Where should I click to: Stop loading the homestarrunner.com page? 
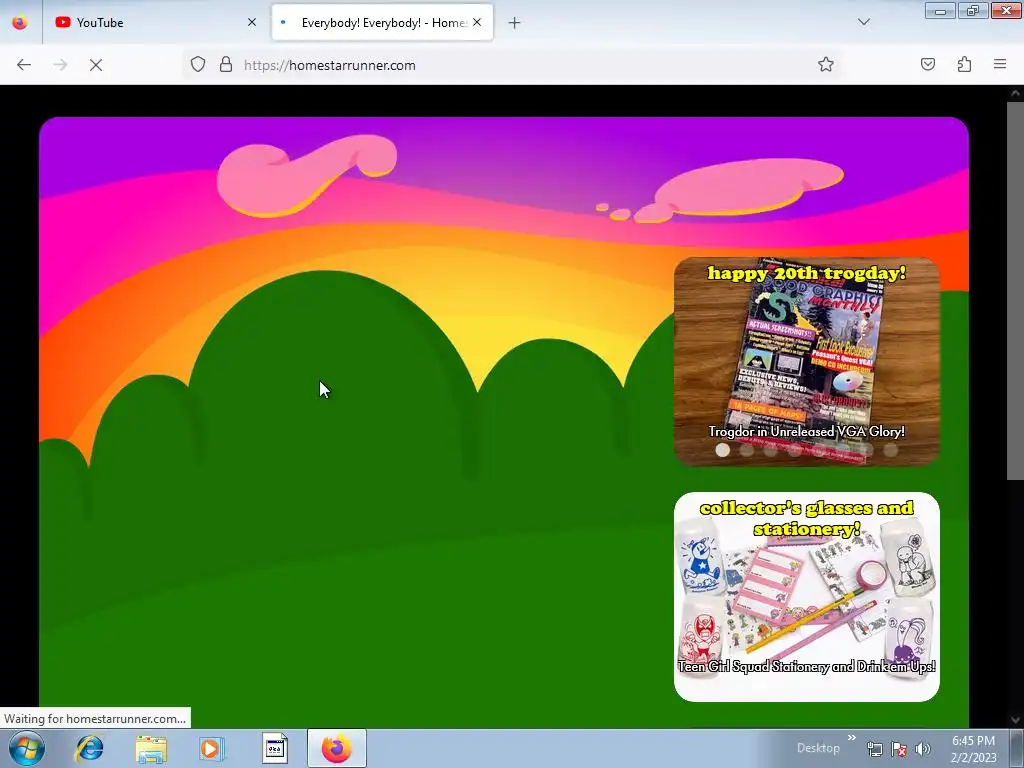coord(96,65)
